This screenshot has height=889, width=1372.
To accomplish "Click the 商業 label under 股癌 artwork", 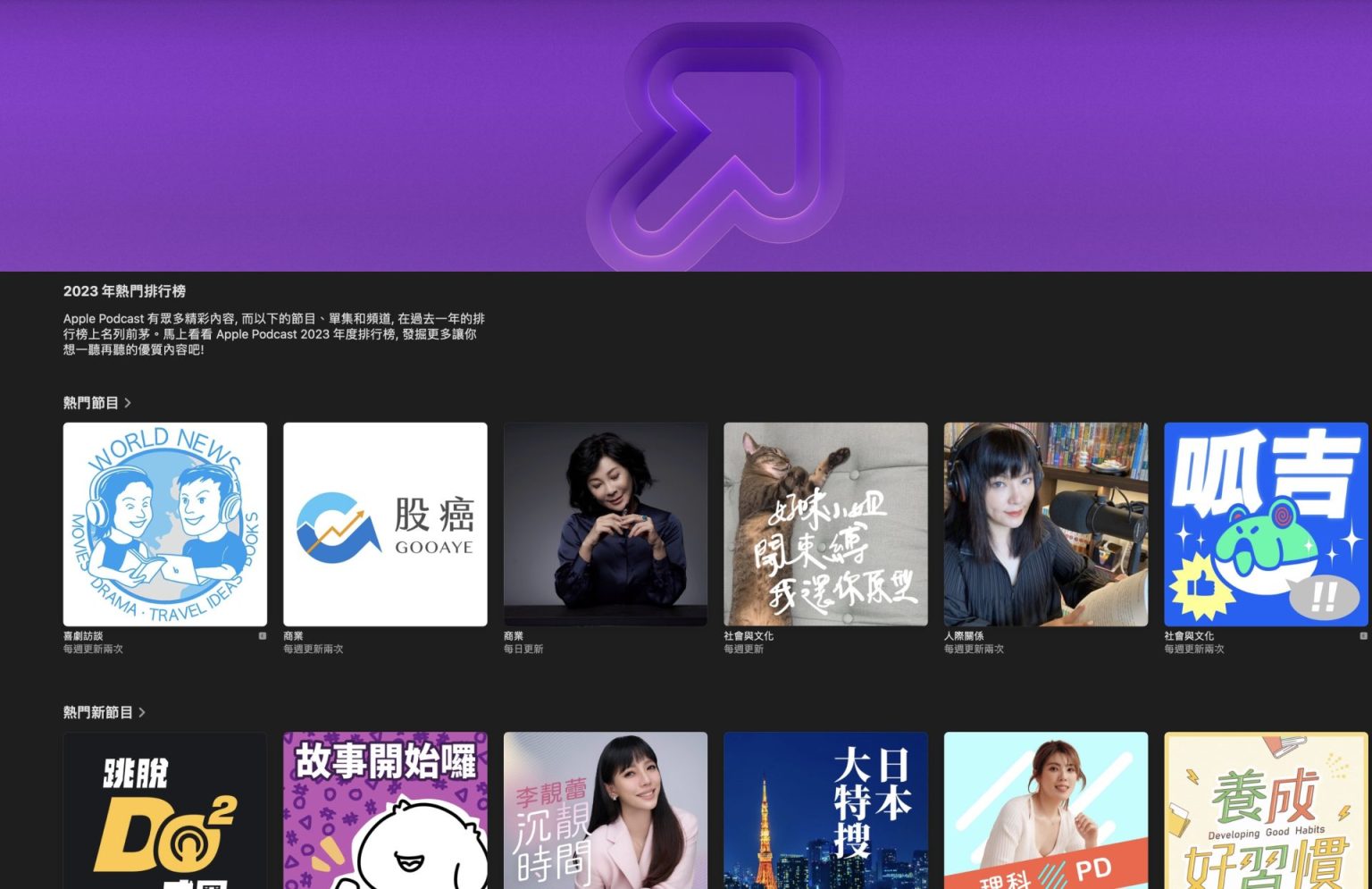I will [x=293, y=636].
